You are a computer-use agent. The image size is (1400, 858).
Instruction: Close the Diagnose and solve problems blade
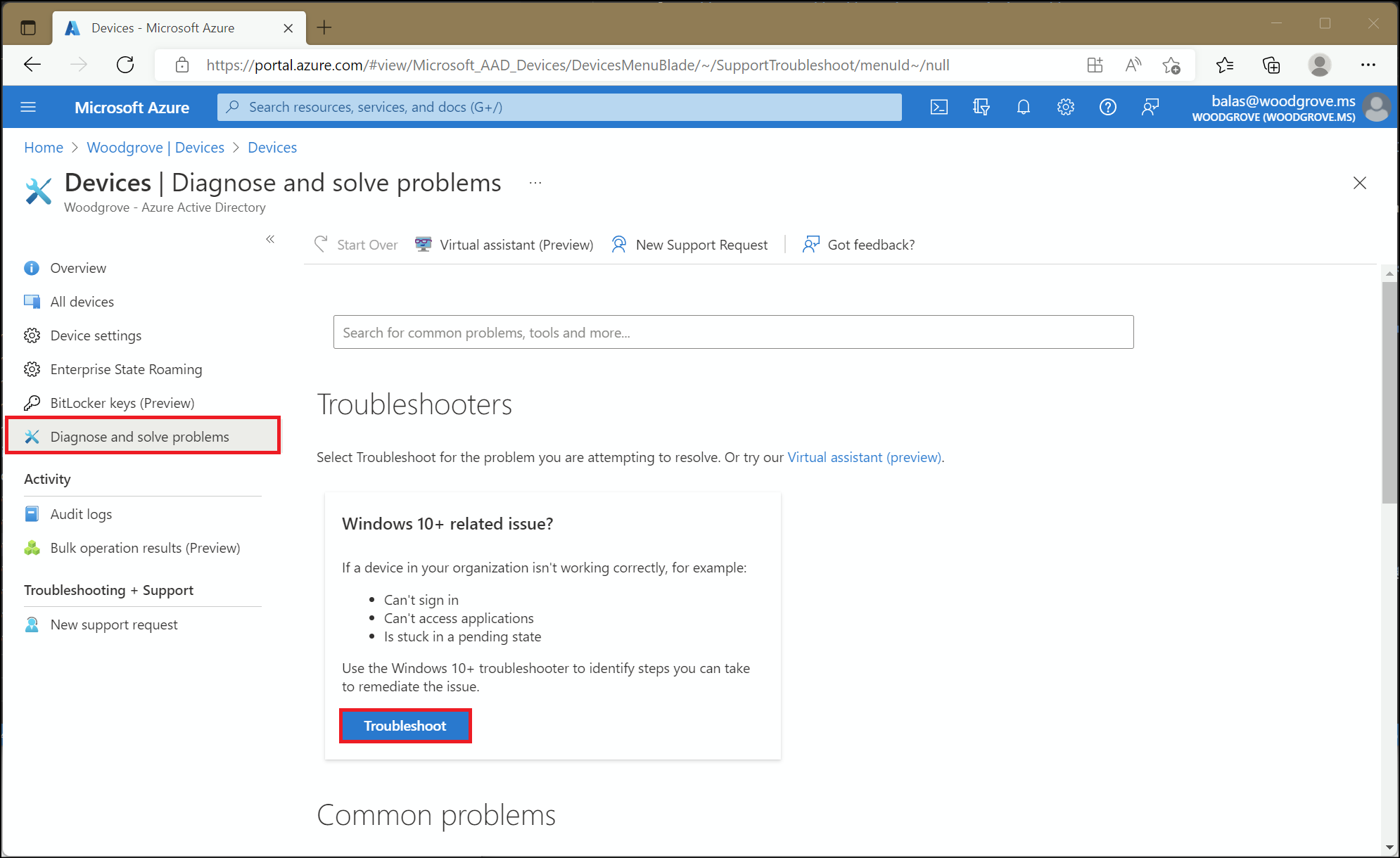tap(1360, 183)
